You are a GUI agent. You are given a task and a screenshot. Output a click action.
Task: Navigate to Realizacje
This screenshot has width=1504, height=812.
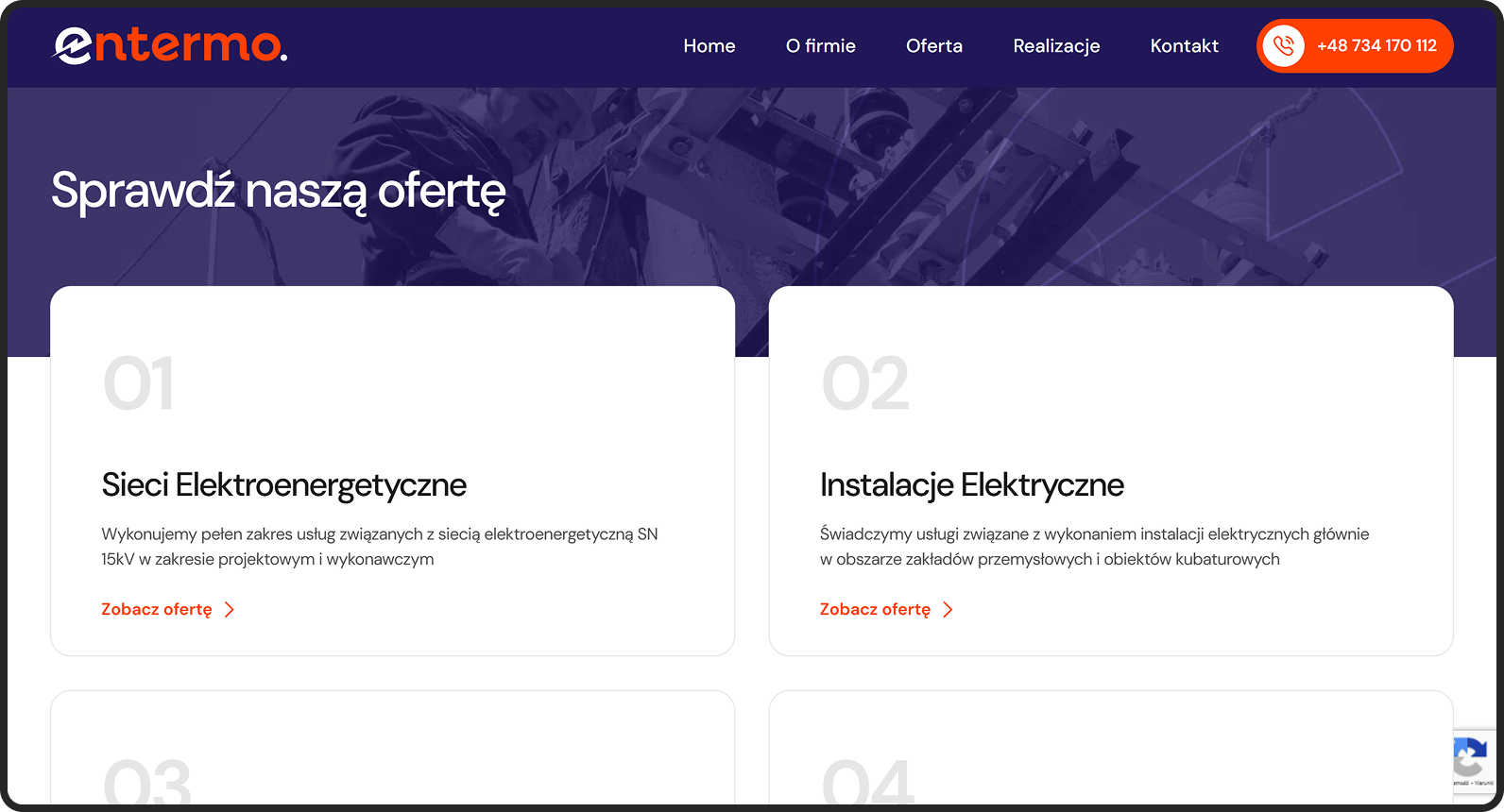point(1056,46)
